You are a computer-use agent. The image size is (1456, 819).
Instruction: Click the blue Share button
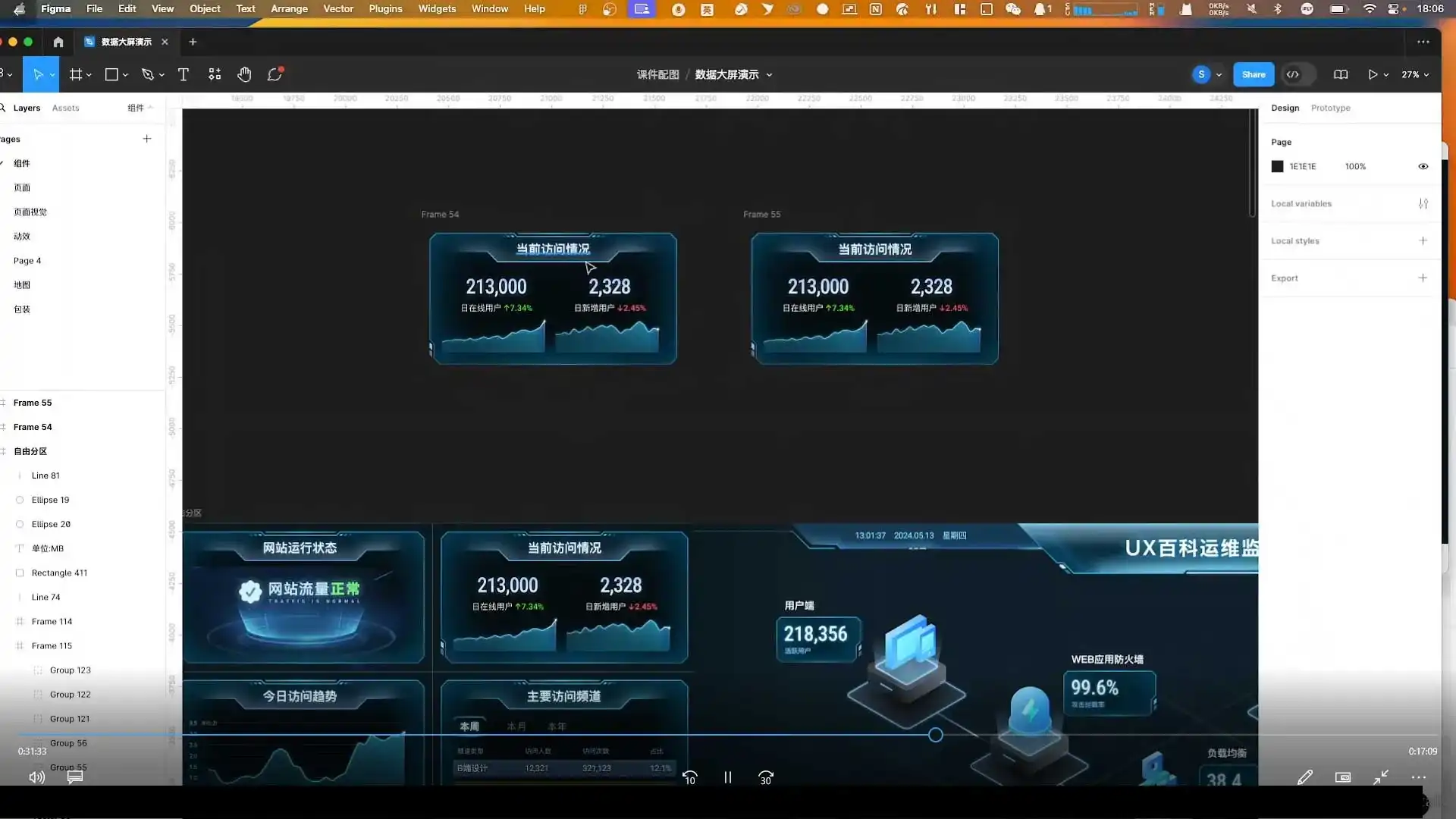pos(1253,74)
